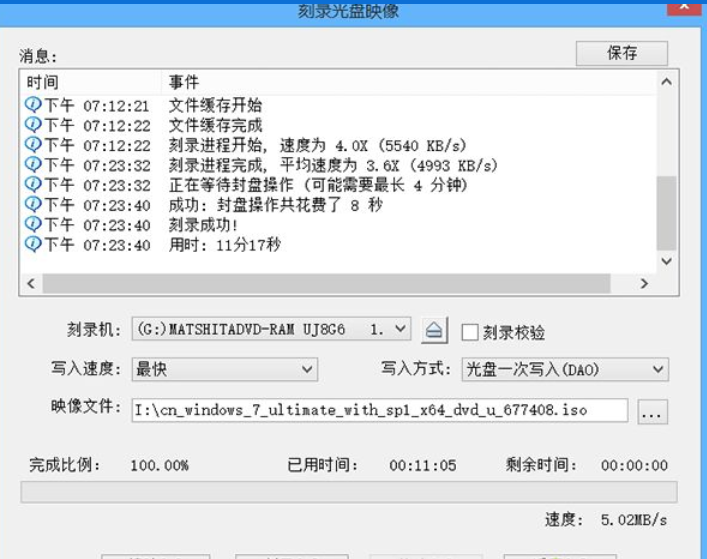Click the info icon on the 文件缓存完成 row

click(x=33, y=125)
